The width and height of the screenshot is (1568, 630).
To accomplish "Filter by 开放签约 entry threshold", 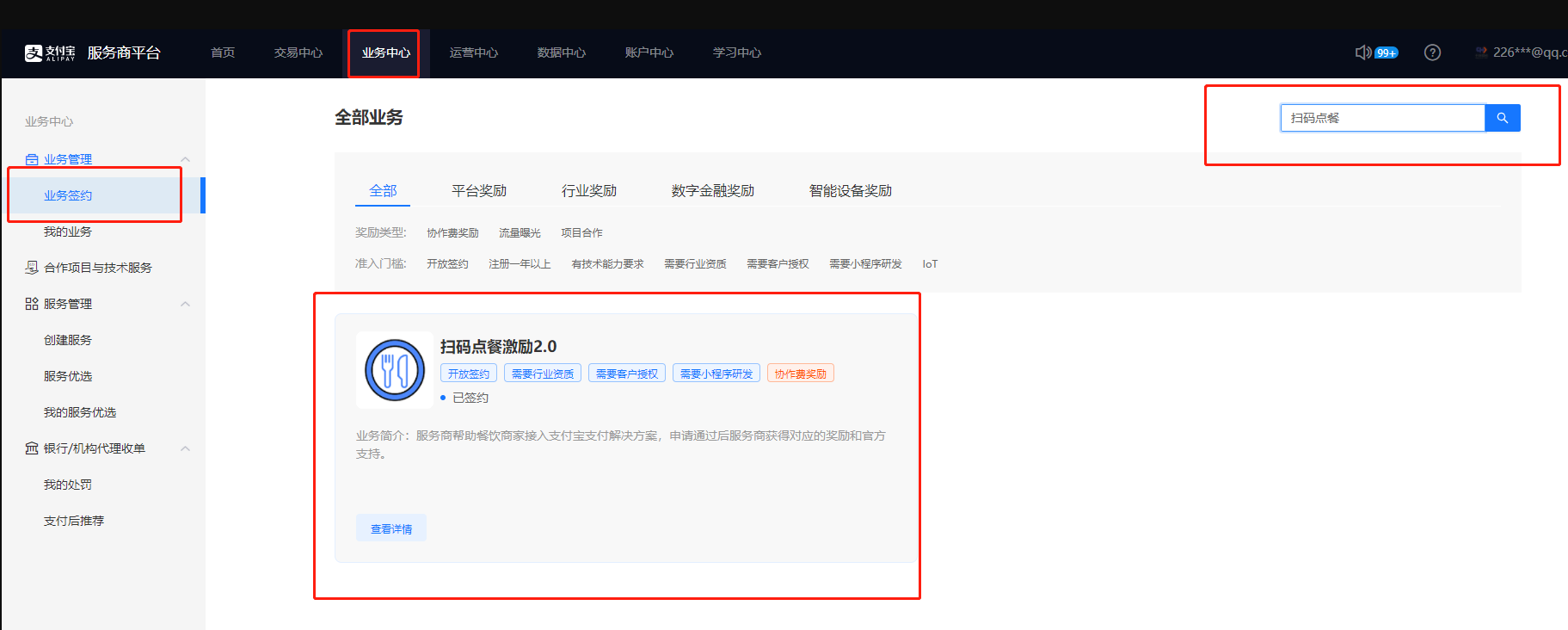I will click(447, 264).
